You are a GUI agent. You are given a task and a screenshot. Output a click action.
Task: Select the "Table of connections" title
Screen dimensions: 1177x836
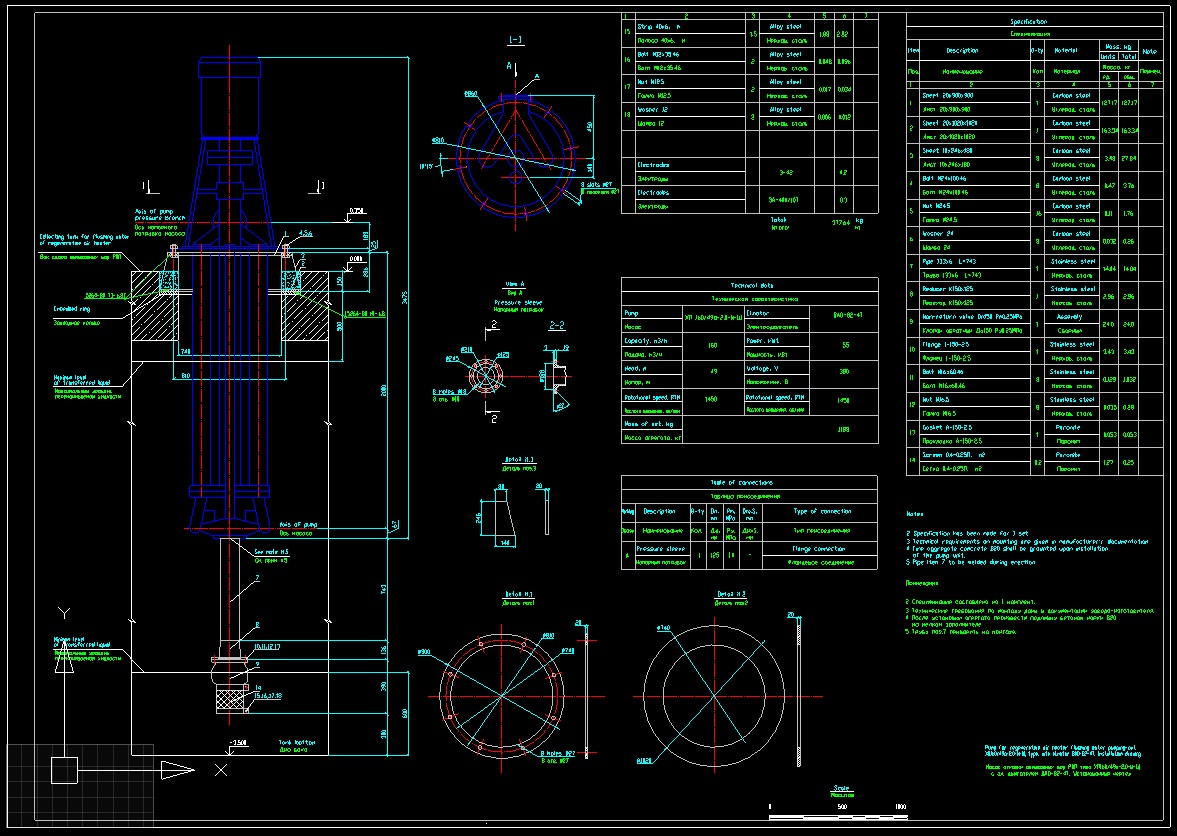click(741, 483)
